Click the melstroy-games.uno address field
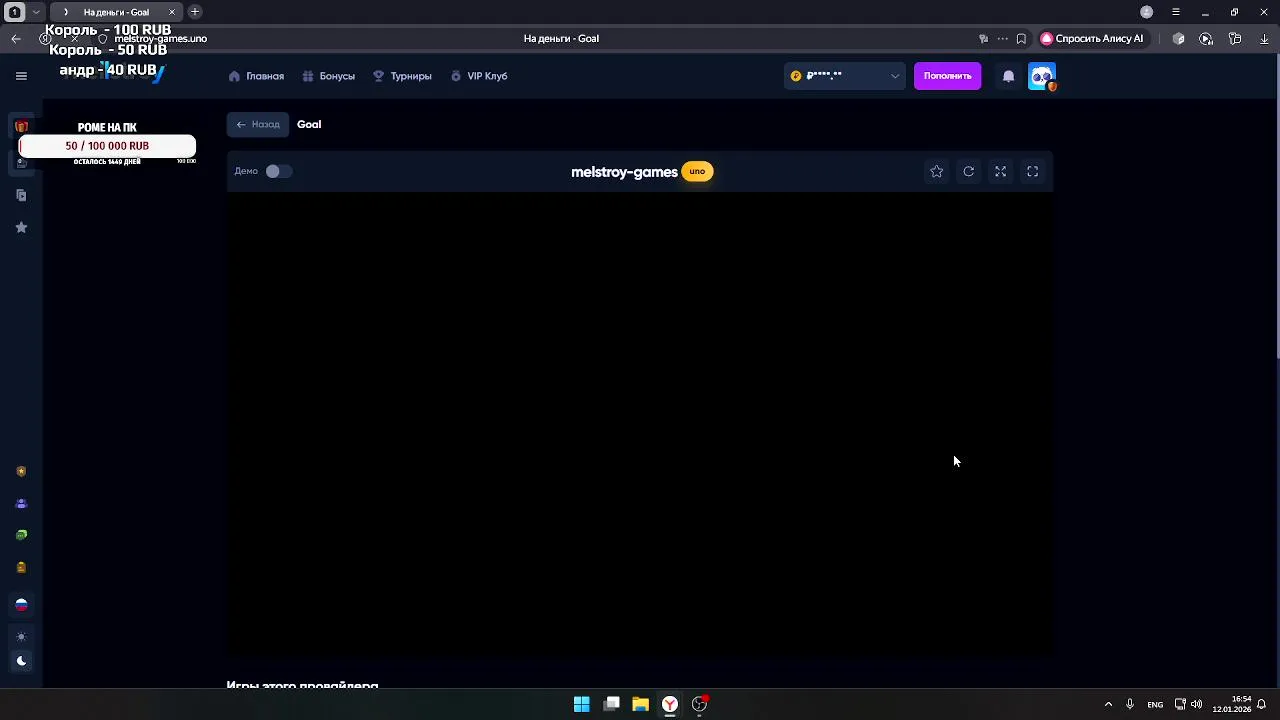 pos(160,39)
